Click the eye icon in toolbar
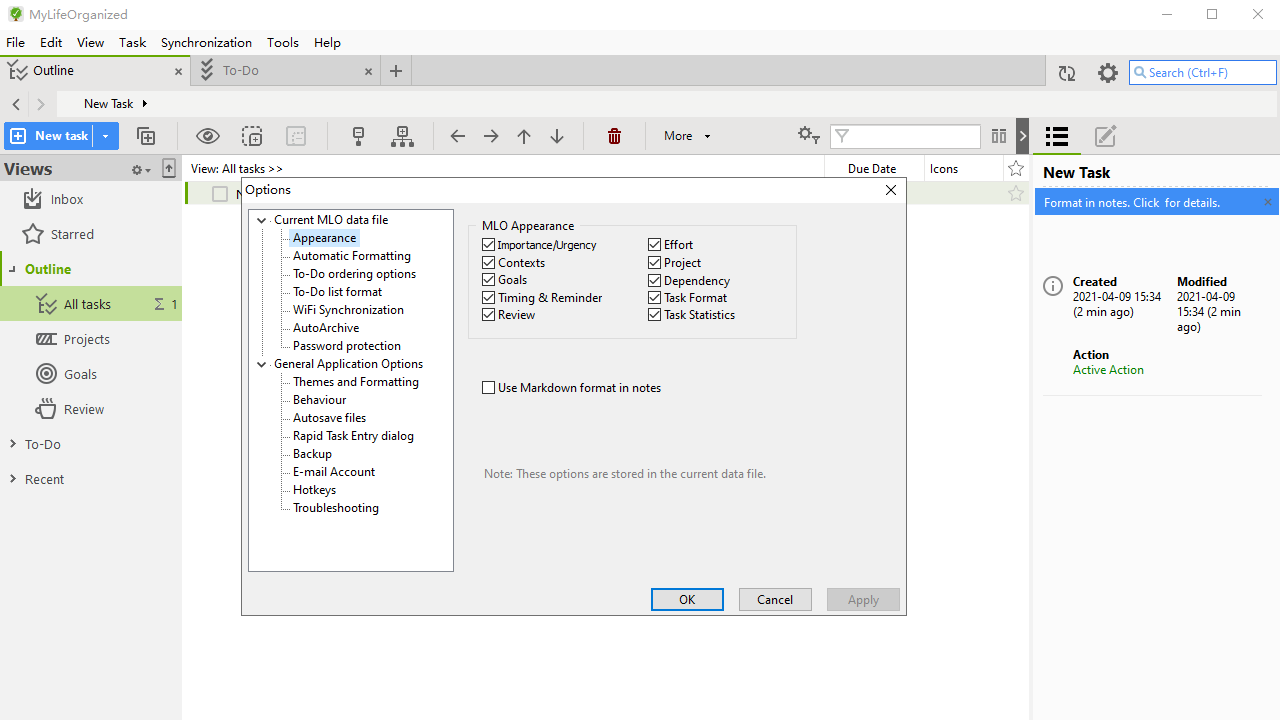This screenshot has width=1280, height=720. [x=207, y=136]
